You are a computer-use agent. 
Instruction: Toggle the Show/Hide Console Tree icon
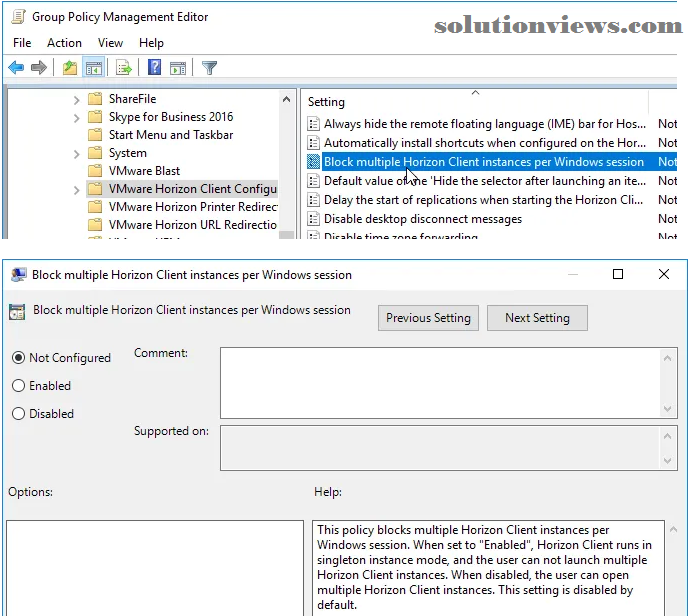94,68
